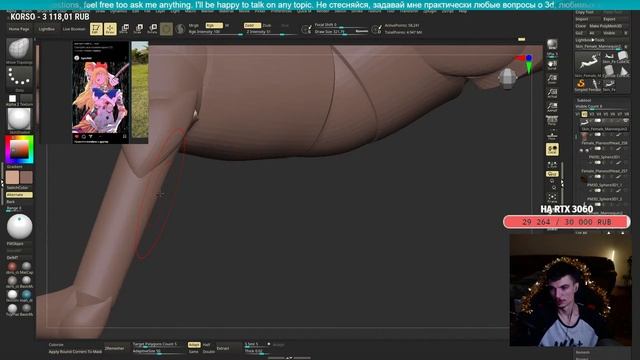Activate the Draw mode icon

coord(110,29)
